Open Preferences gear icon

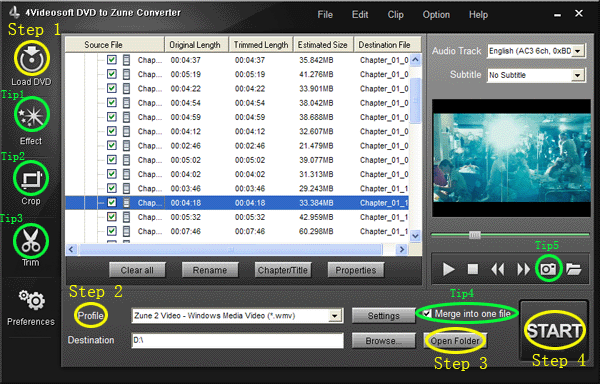tap(32, 300)
